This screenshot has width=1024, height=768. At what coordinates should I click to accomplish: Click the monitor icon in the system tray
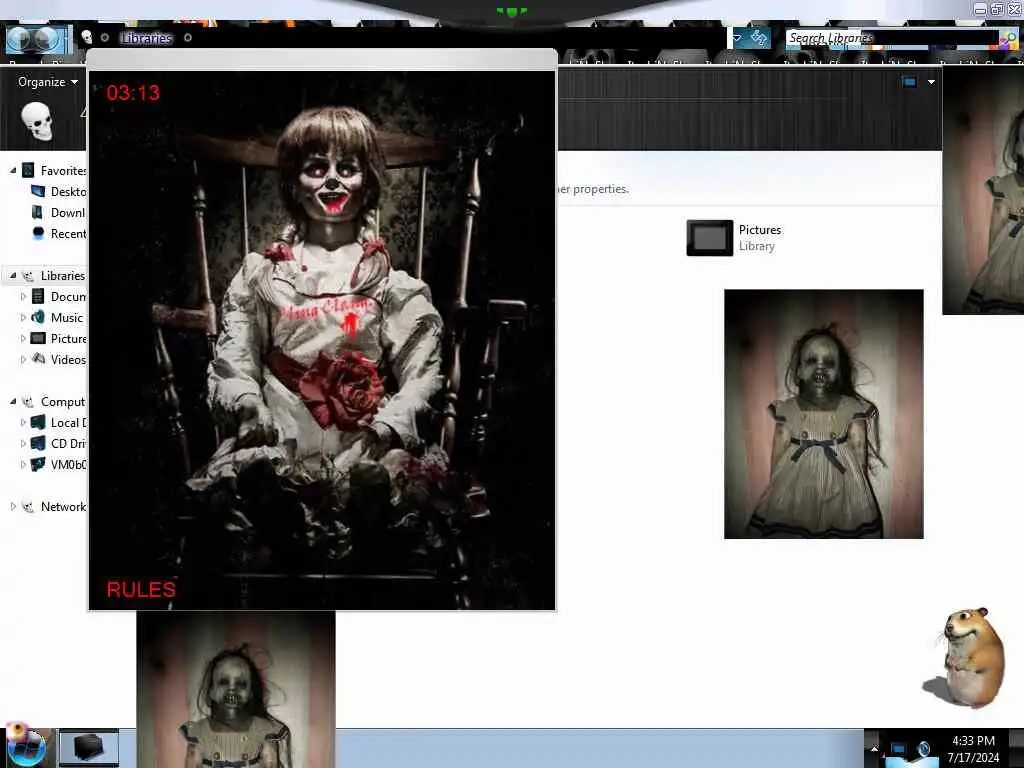(x=898, y=749)
